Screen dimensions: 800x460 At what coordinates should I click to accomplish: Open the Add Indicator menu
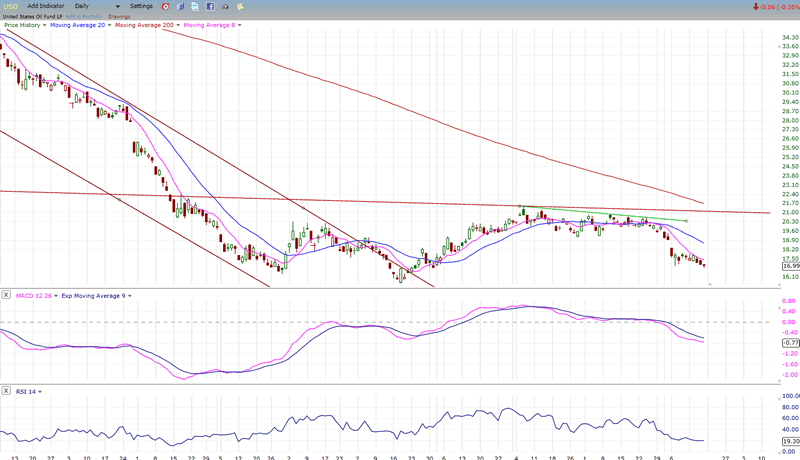pos(45,6)
